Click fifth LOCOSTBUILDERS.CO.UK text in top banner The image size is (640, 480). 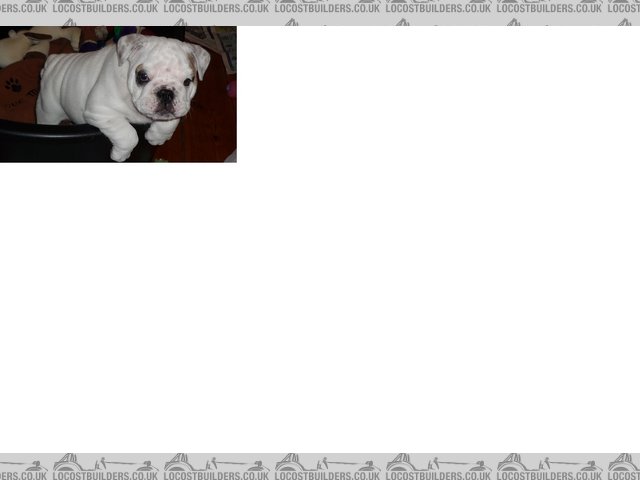549,8
